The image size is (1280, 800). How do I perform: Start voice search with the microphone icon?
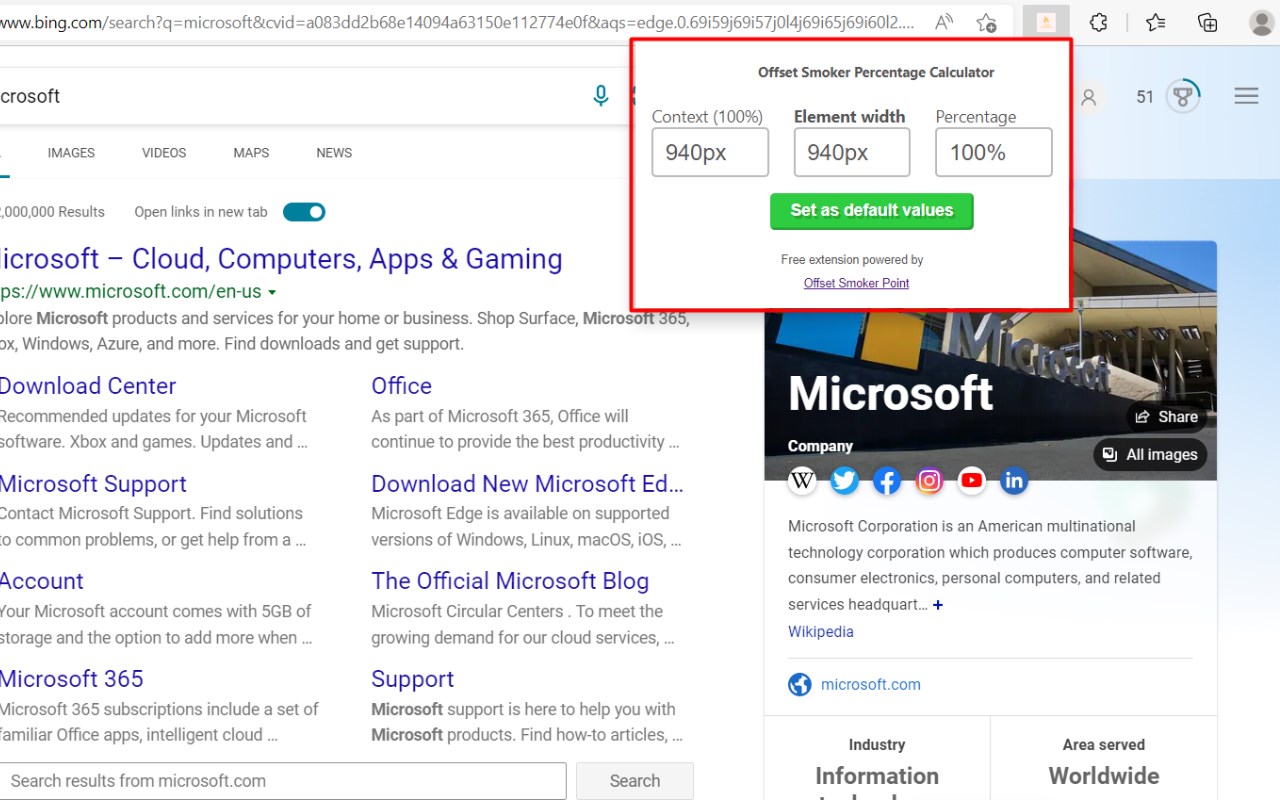coord(600,96)
